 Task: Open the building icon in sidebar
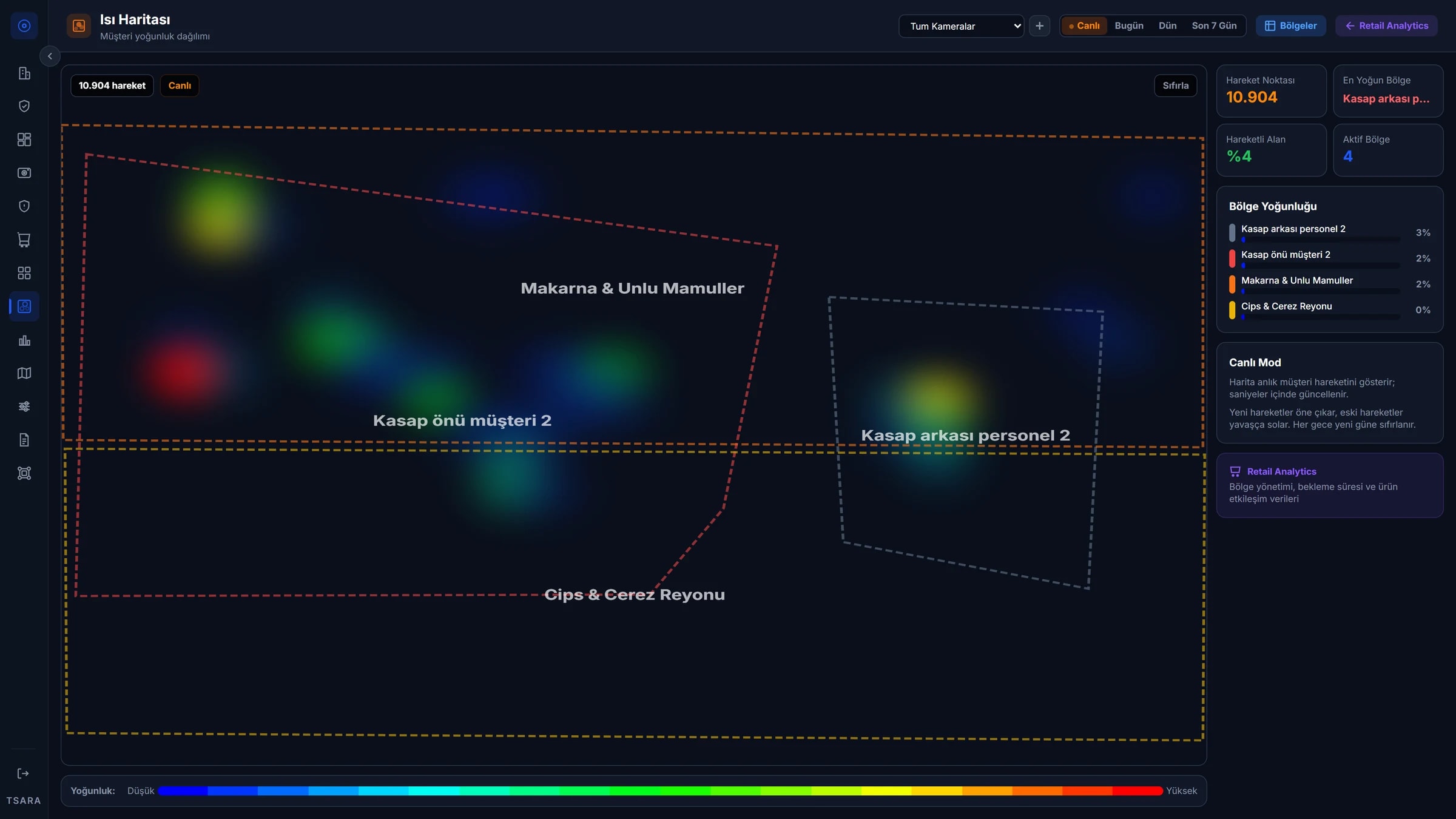pos(24,73)
